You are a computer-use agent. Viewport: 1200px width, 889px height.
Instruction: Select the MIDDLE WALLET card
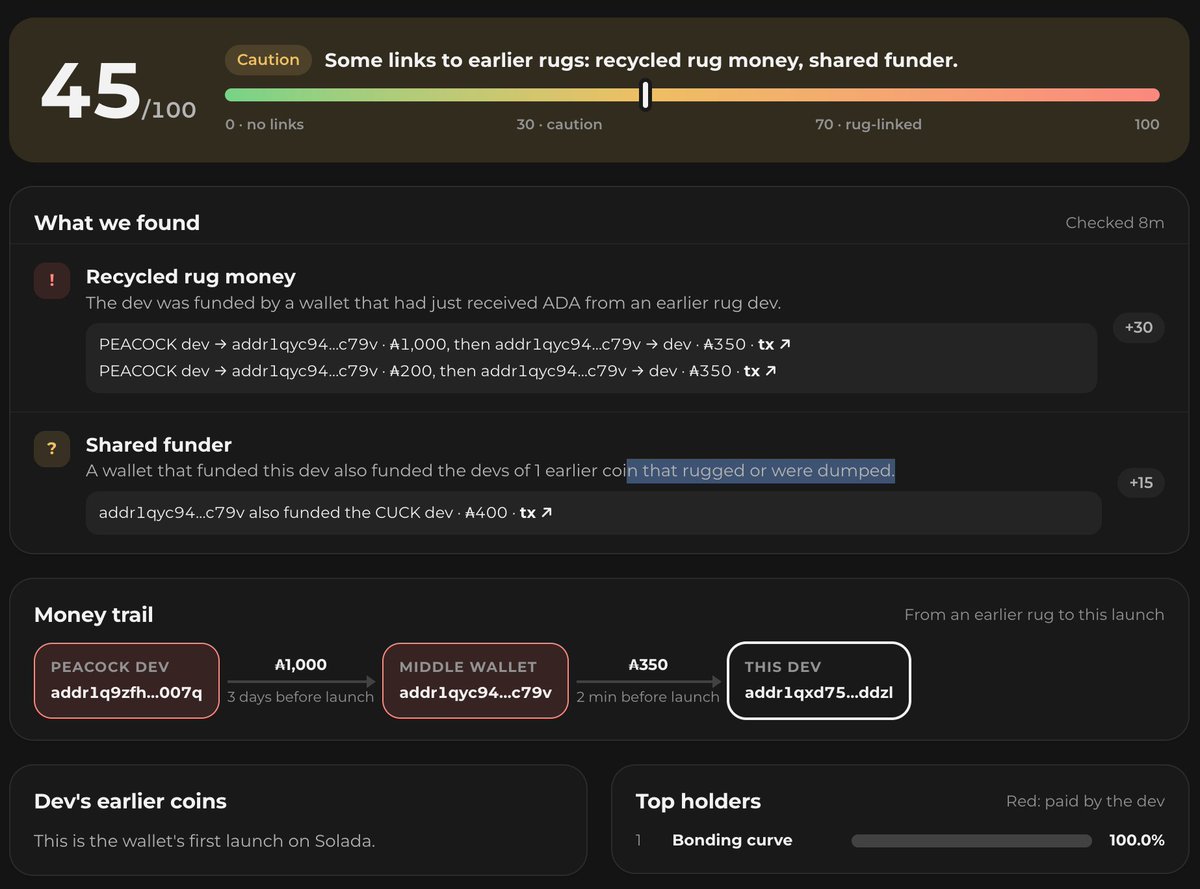point(475,680)
